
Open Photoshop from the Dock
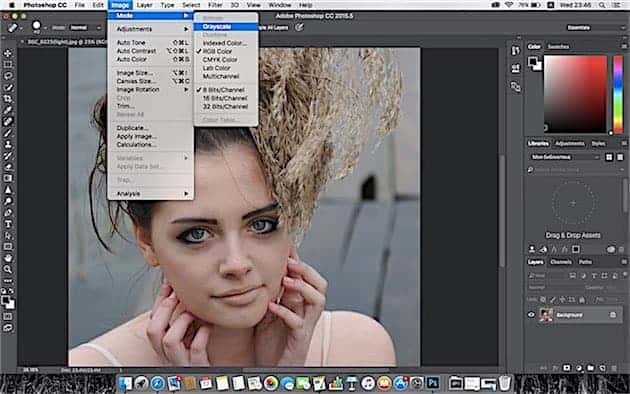(433, 383)
